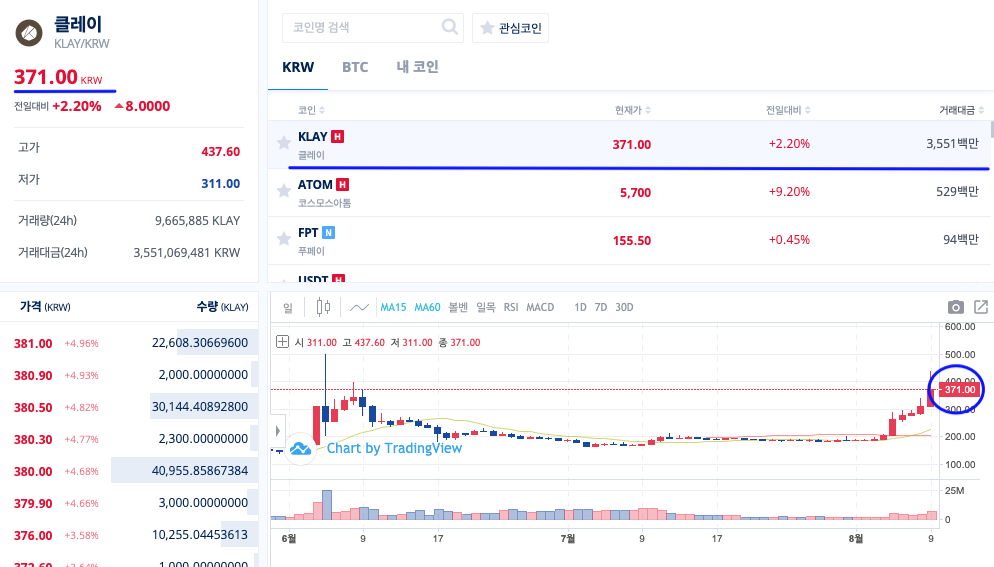Click the coin list scrollbar
The width and height of the screenshot is (994, 567).
coord(991,130)
